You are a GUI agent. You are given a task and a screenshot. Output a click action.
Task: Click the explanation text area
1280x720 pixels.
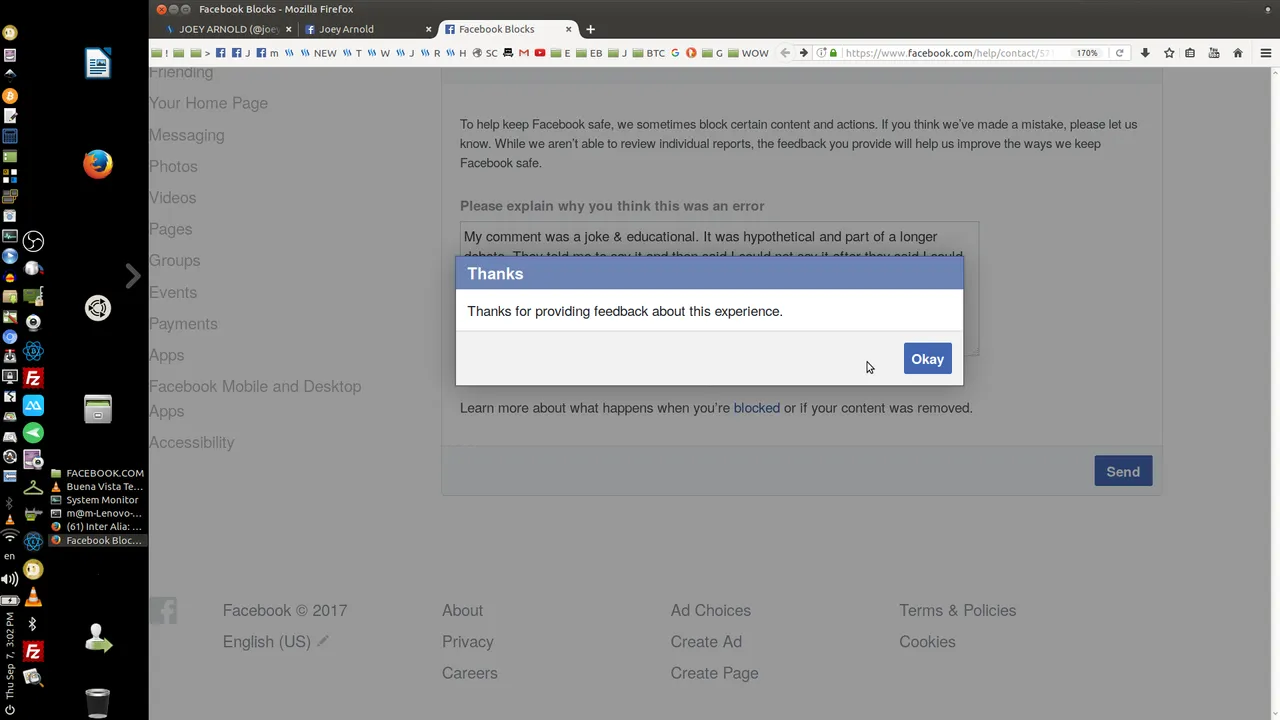(x=719, y=288)
